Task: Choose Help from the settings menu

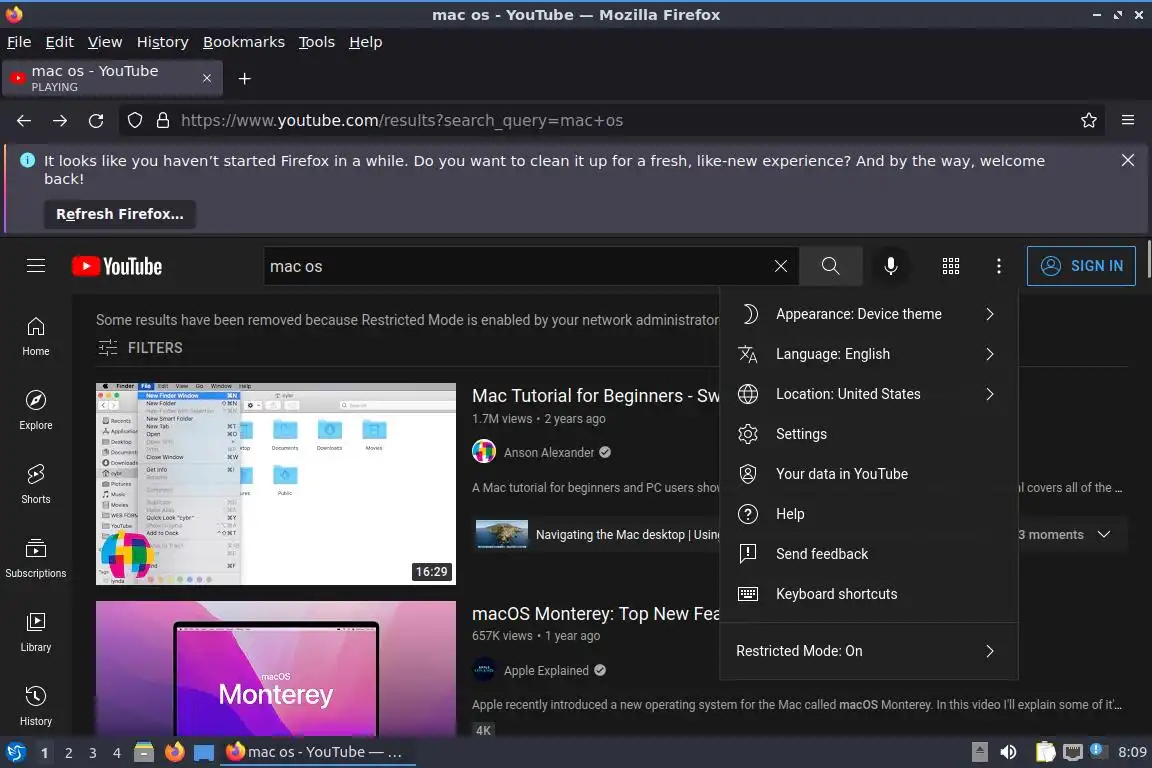Action: click(868, 514)
